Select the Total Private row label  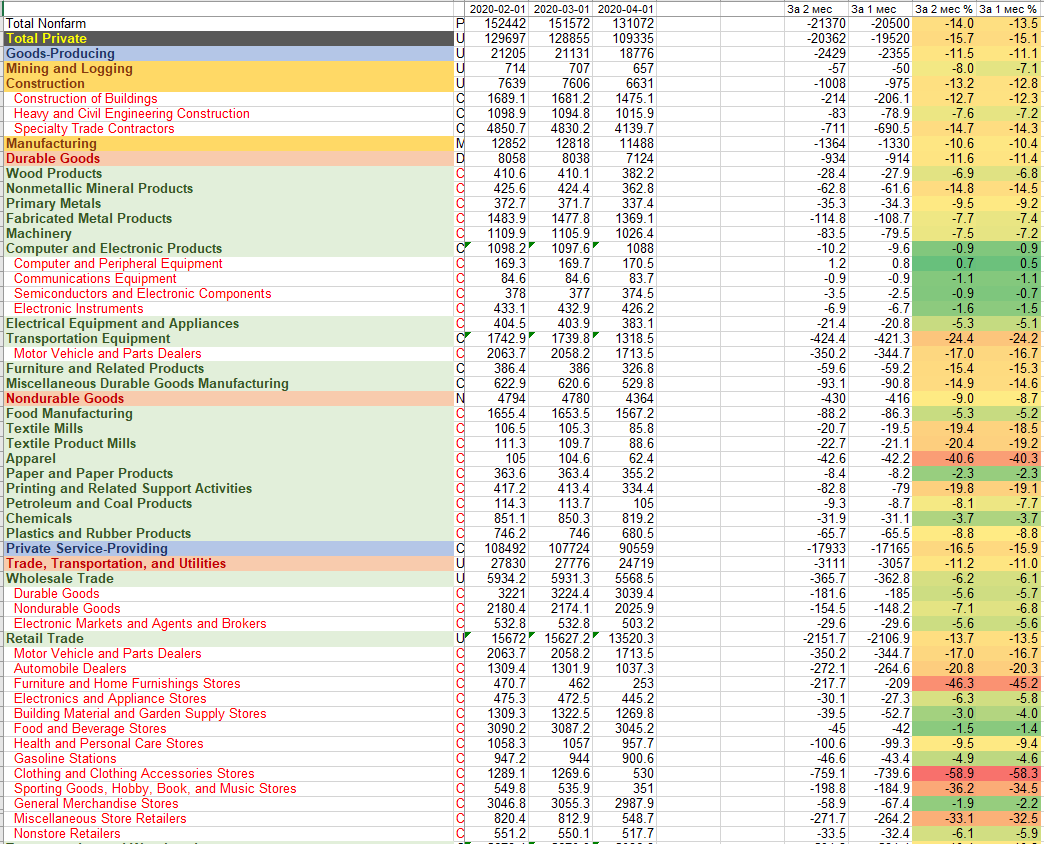point(47,39)
